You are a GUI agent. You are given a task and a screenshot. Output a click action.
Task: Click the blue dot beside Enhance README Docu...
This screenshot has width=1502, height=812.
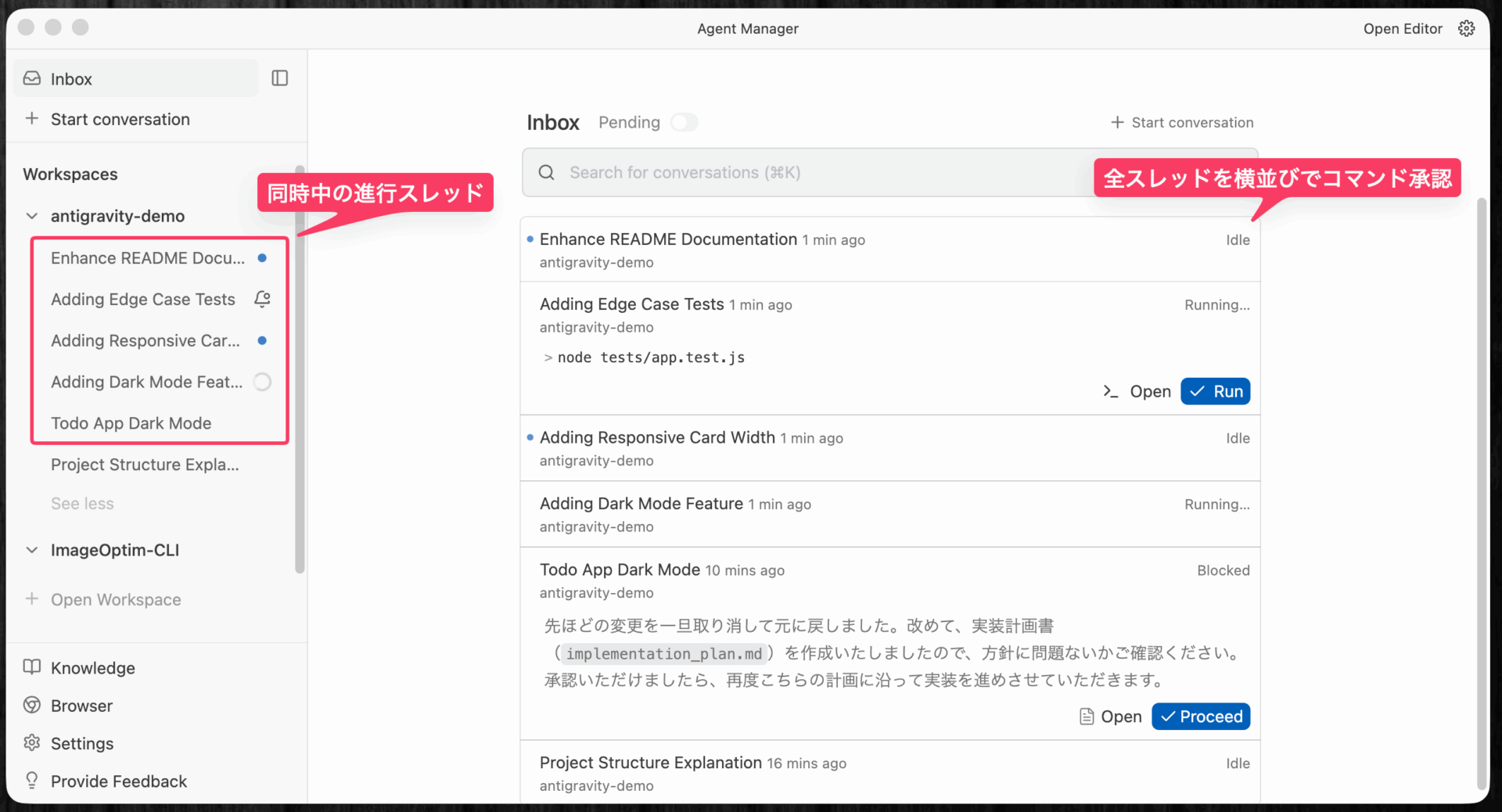click(263, 258)
